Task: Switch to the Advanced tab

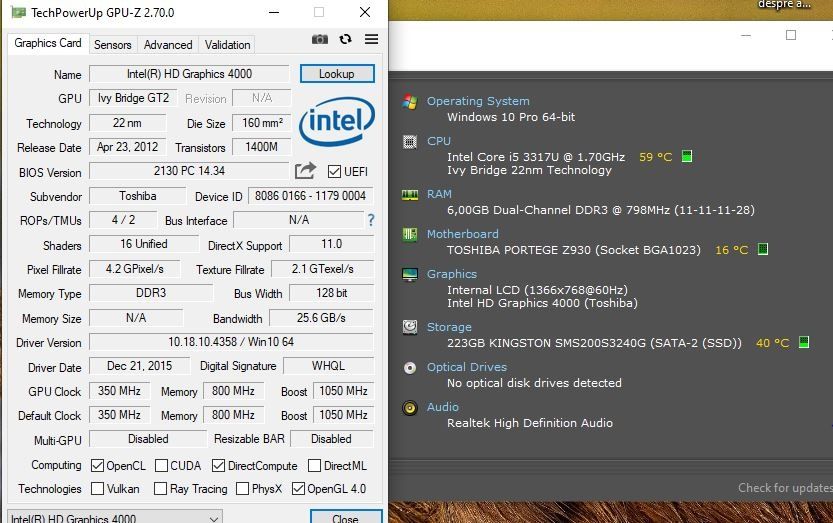Action: (168, 45)
